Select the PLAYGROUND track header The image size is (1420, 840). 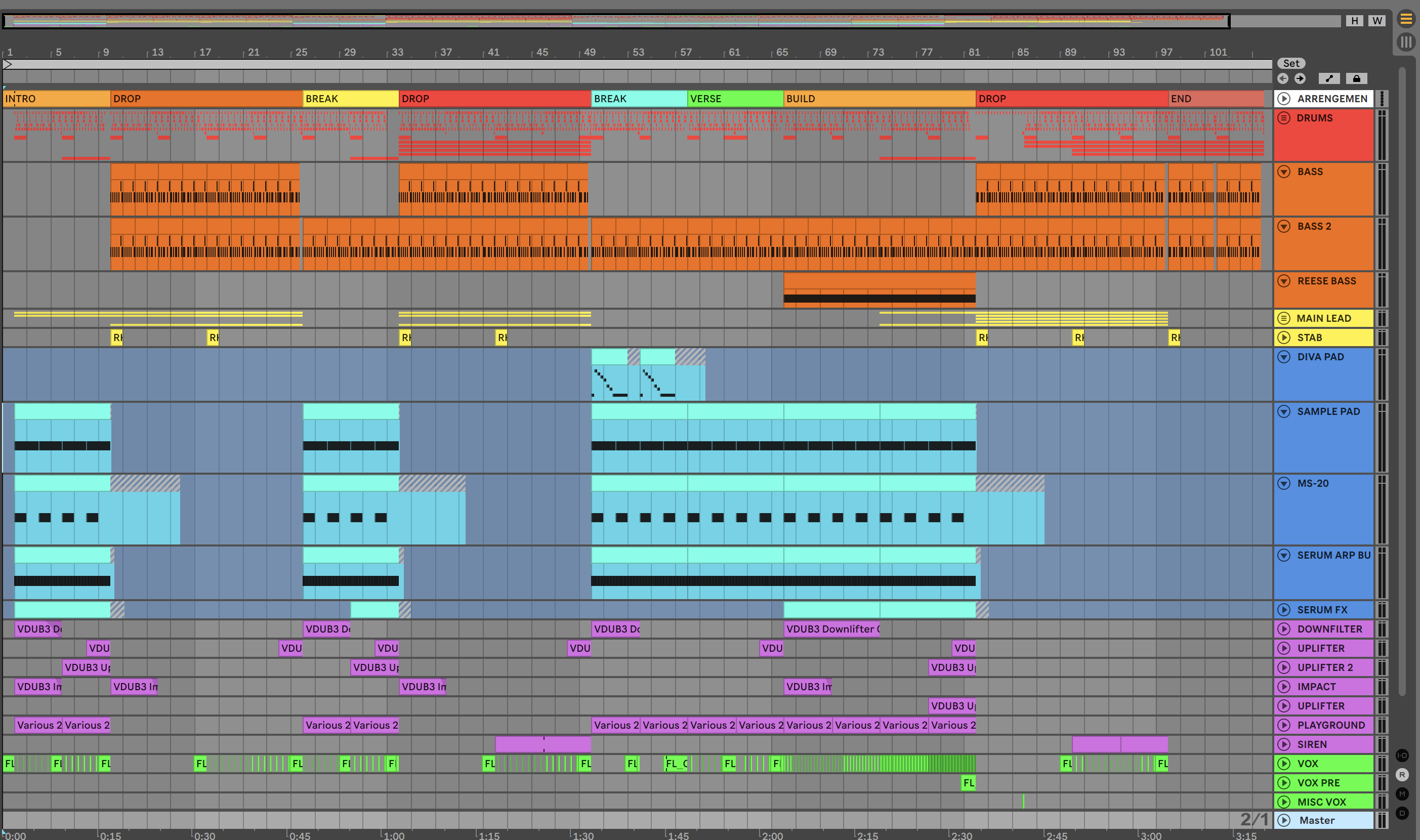click(1330, 726)
